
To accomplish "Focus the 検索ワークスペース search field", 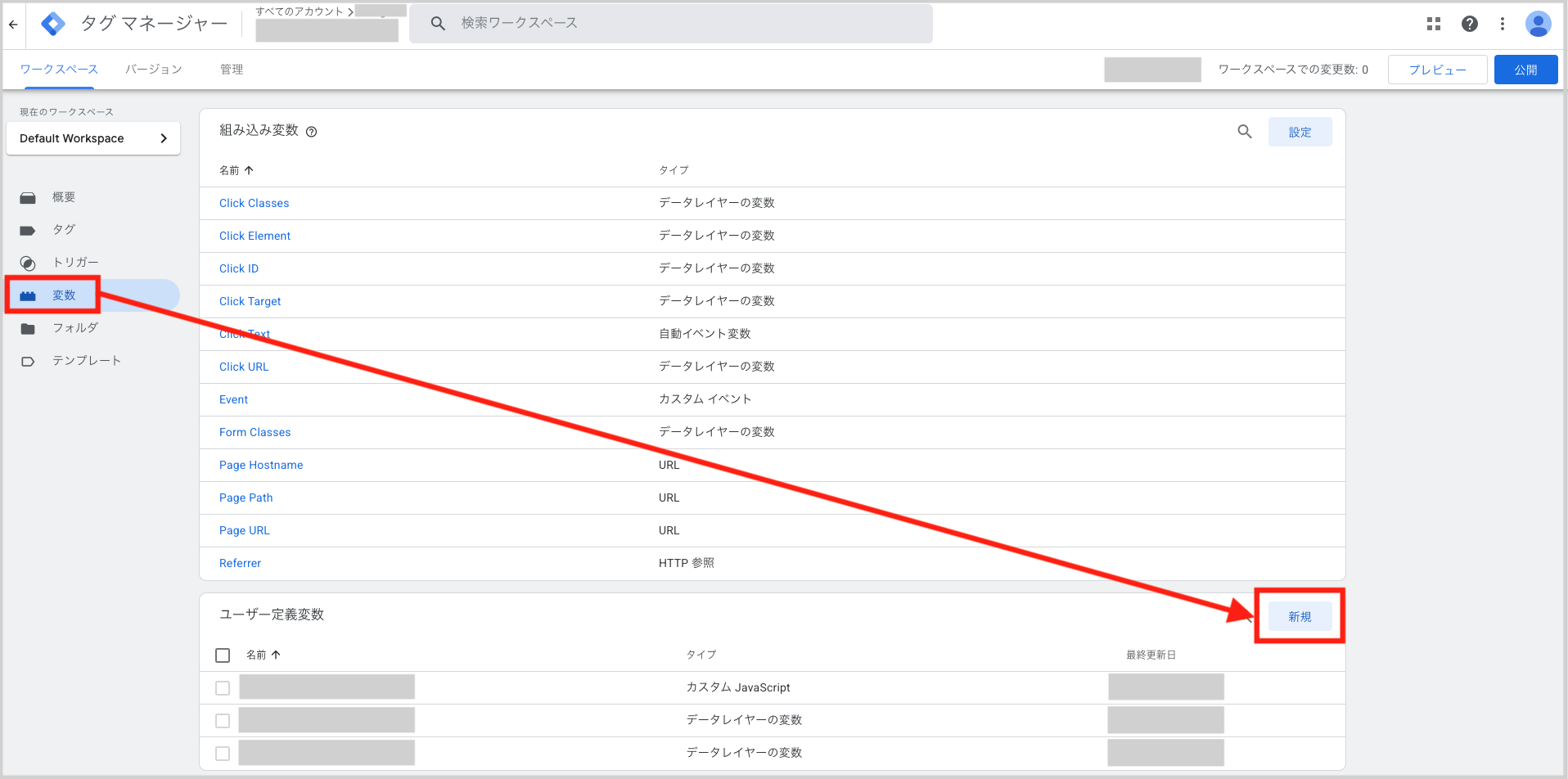I will [671, 24].
